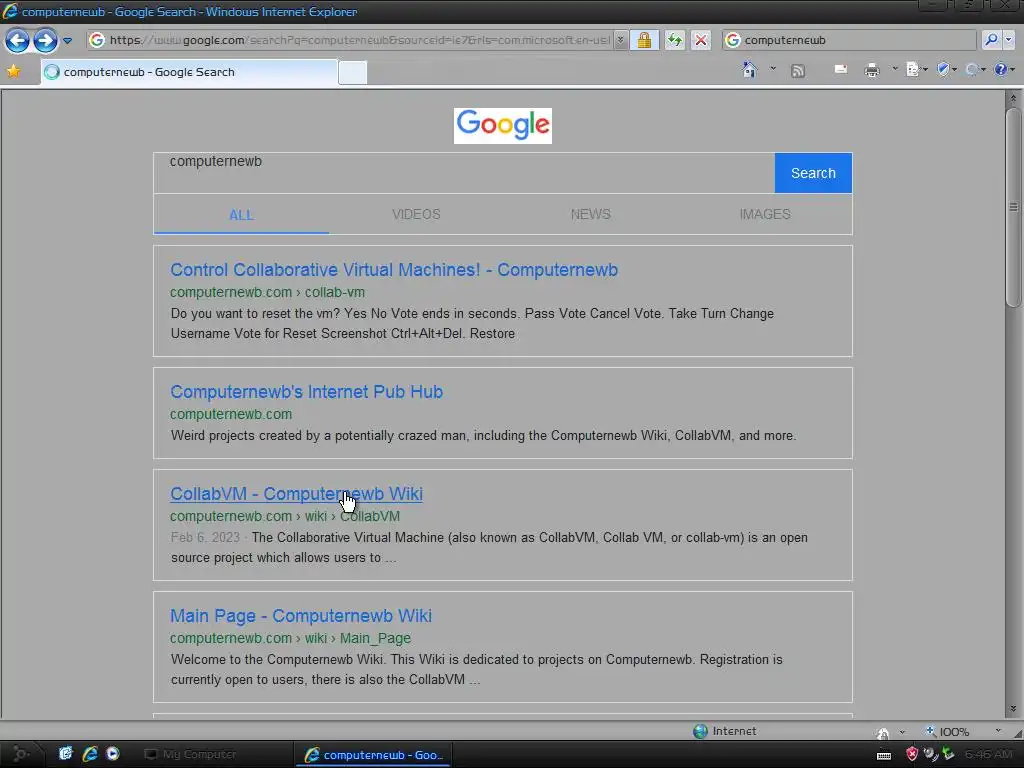Screen dimensions: 1024x768
Task: Click the scrollbar down arrow
Action: 1013,709
